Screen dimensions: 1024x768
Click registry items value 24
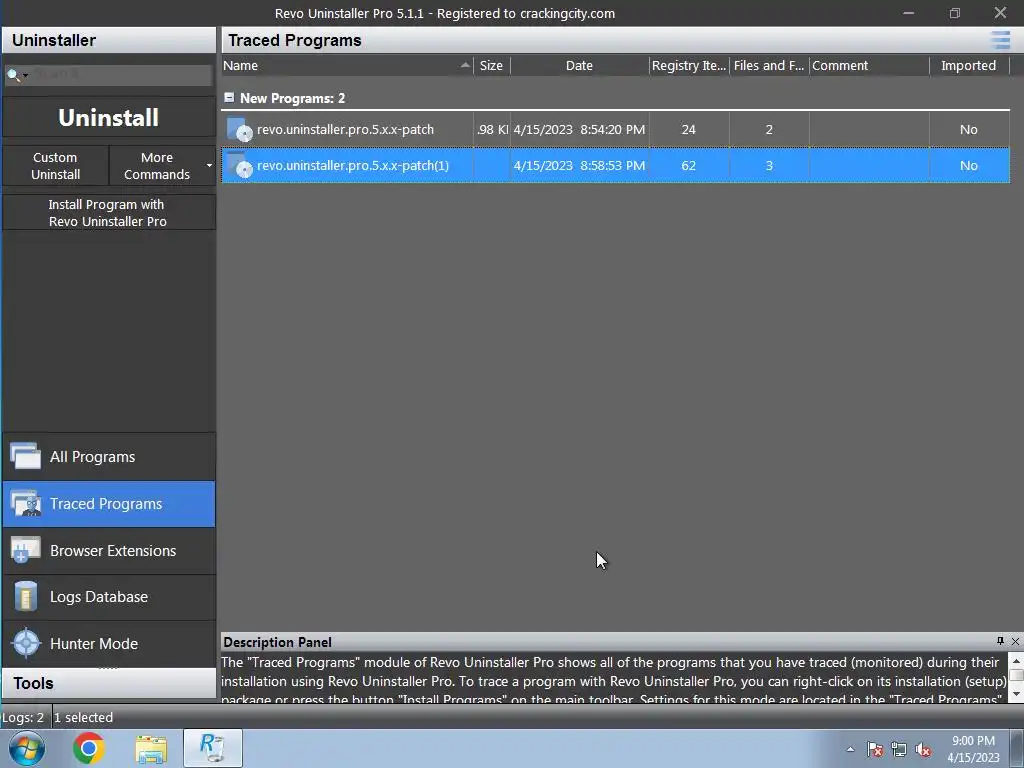click(688, 129)
